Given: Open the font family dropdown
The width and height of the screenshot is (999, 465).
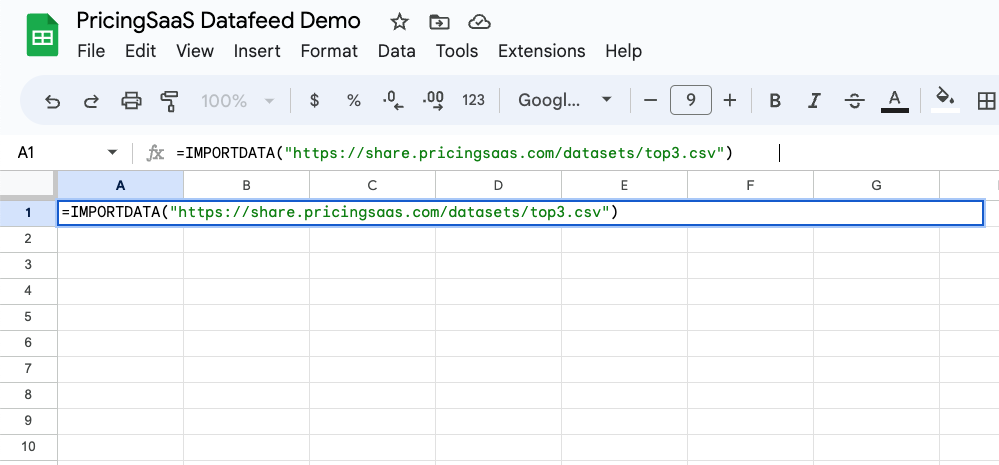Looking at the screenshot, I should tap(565, 100).
